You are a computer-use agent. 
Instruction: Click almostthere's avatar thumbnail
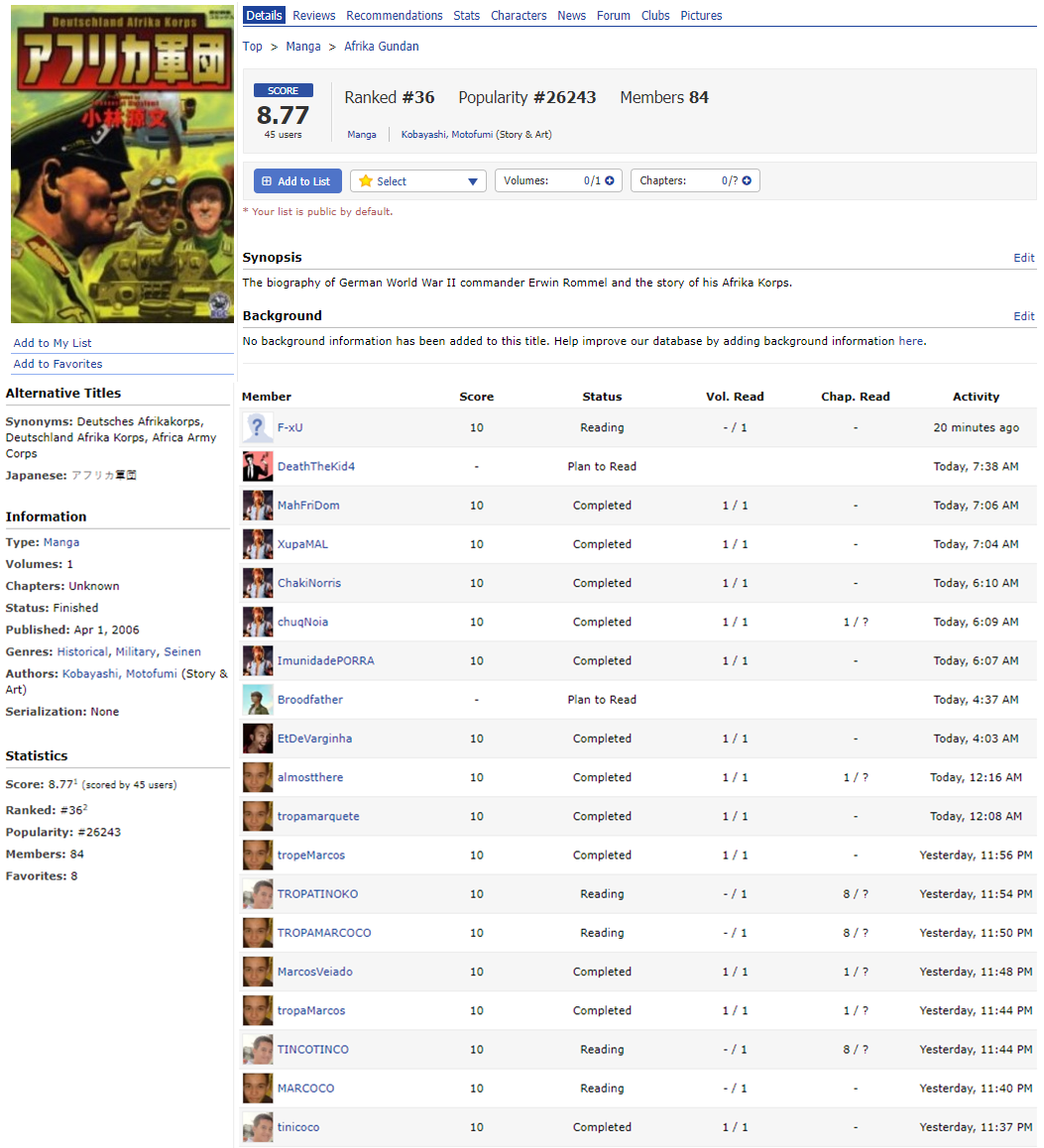[258, 777]
